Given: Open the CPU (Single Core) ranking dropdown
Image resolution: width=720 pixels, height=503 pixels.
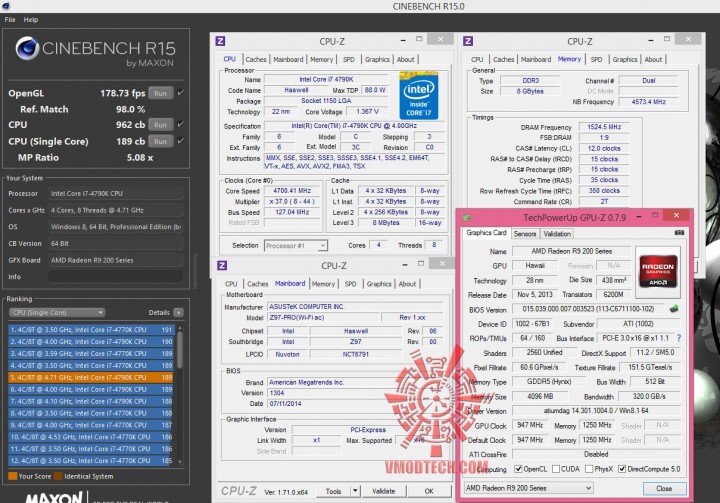Looking at the screenshot, I should pyautogui.click(x=57, y=312).
